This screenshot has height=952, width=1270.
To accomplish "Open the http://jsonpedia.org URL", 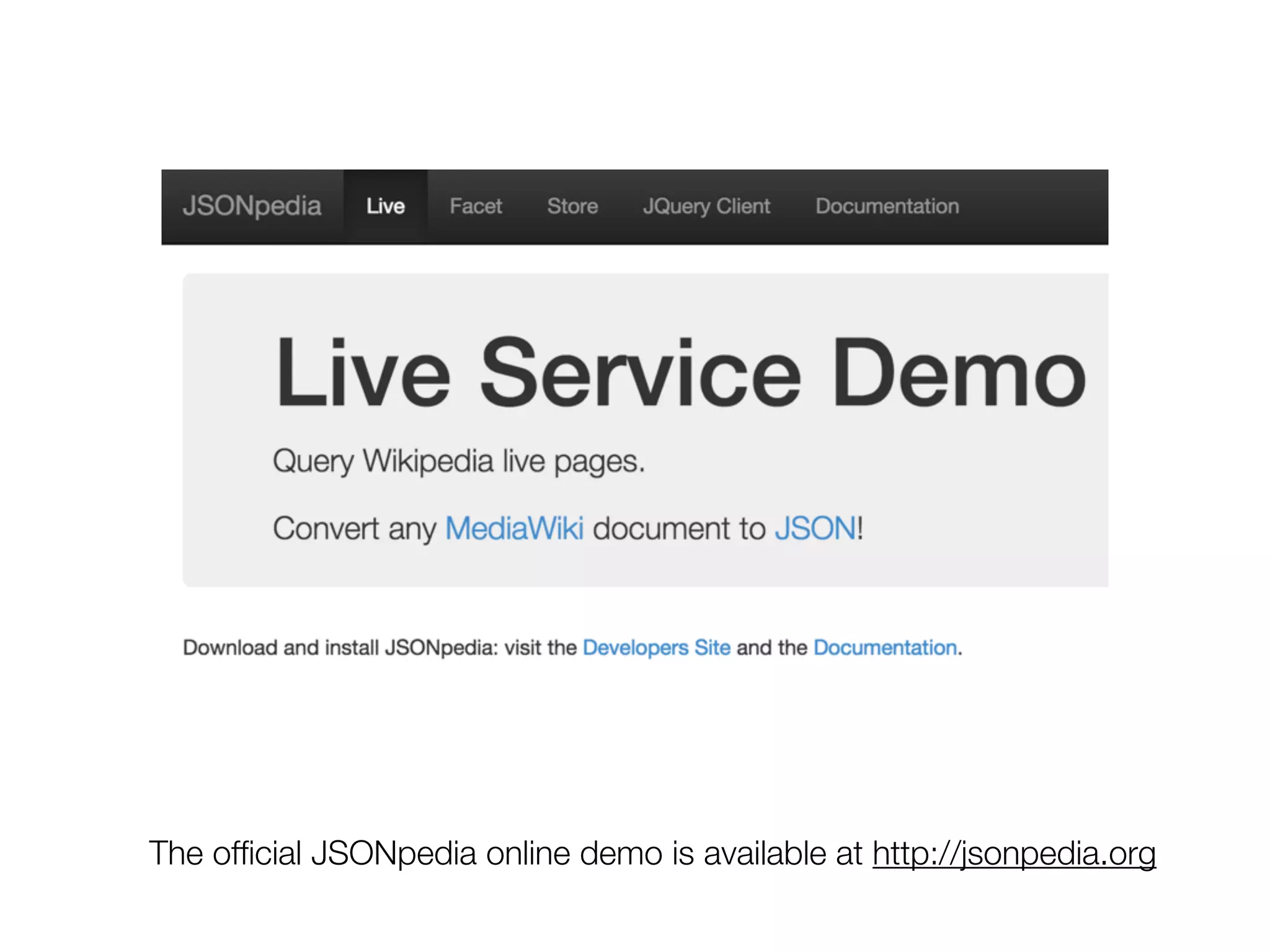I will point(1015,854).
